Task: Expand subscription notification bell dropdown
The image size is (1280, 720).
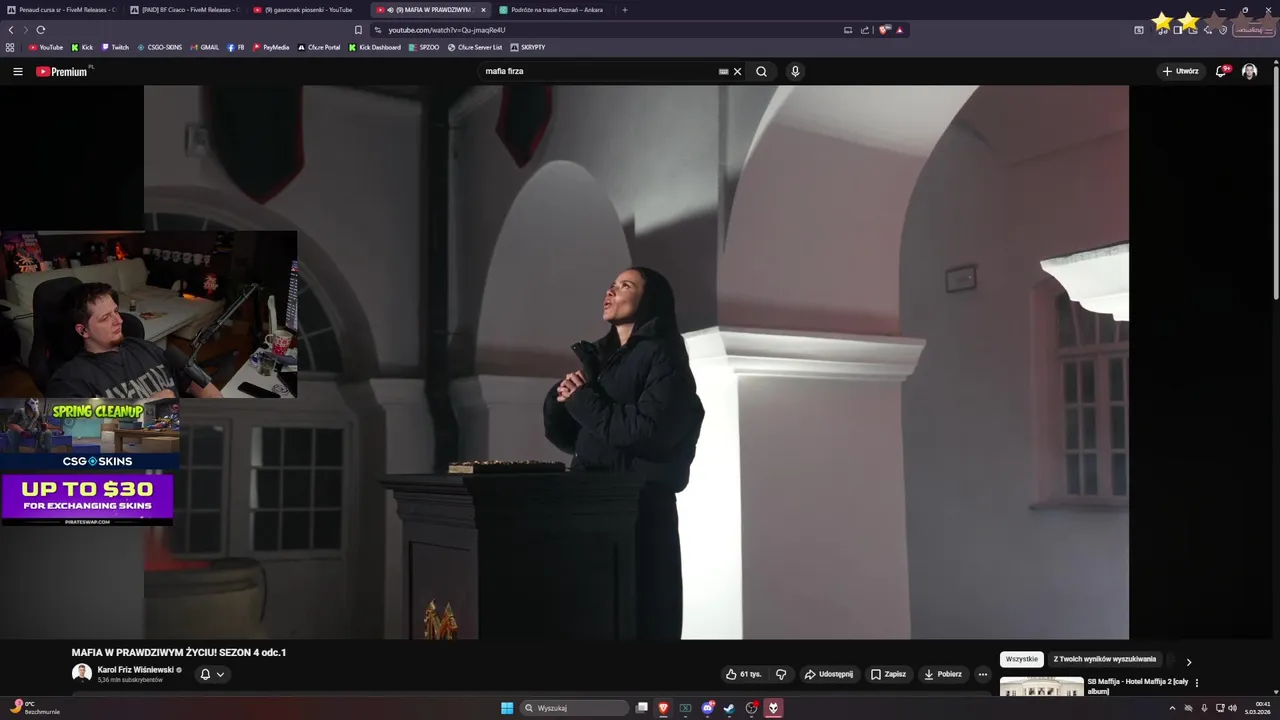Action: click(212, 674)
